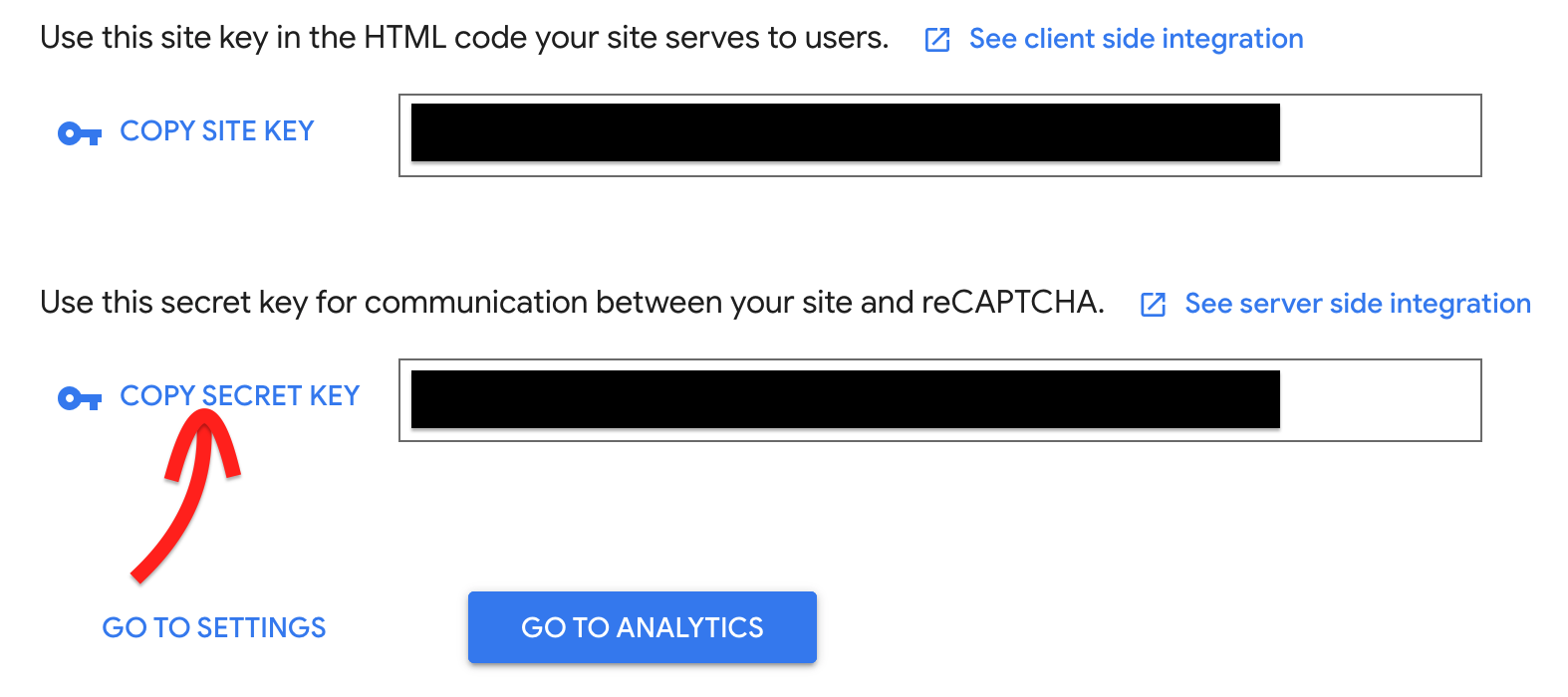Select the blue key glyph in the site key row

[x=79, y=130]
